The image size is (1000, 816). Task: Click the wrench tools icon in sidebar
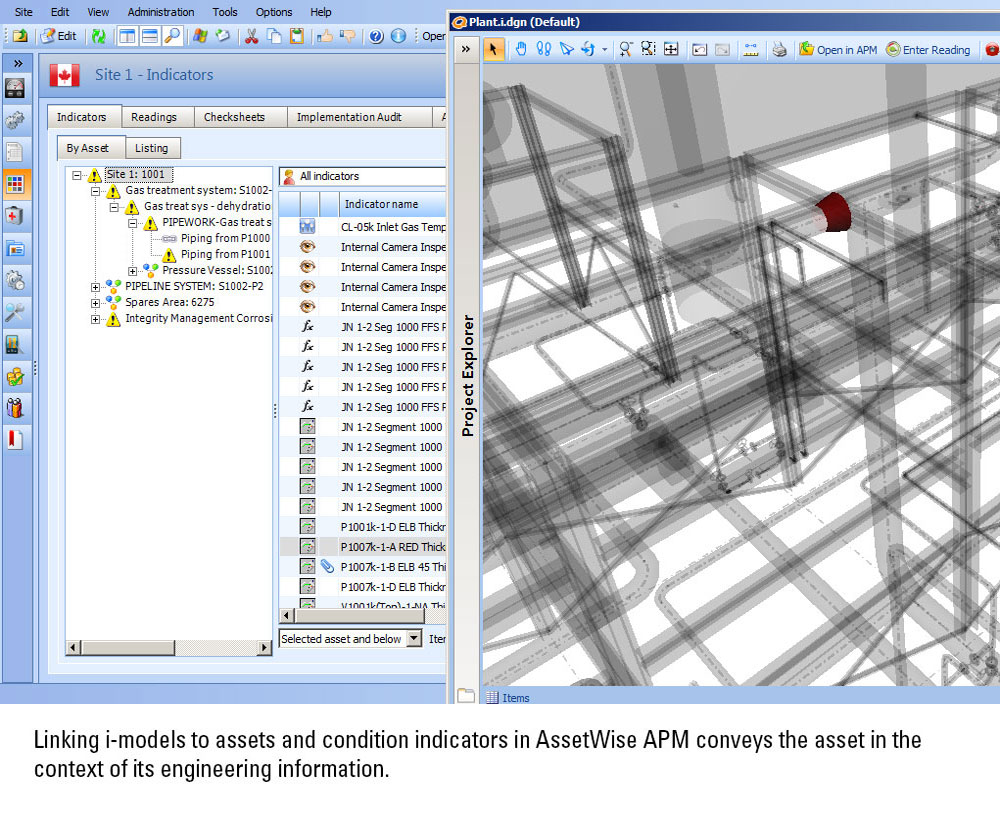click(15, 312)
